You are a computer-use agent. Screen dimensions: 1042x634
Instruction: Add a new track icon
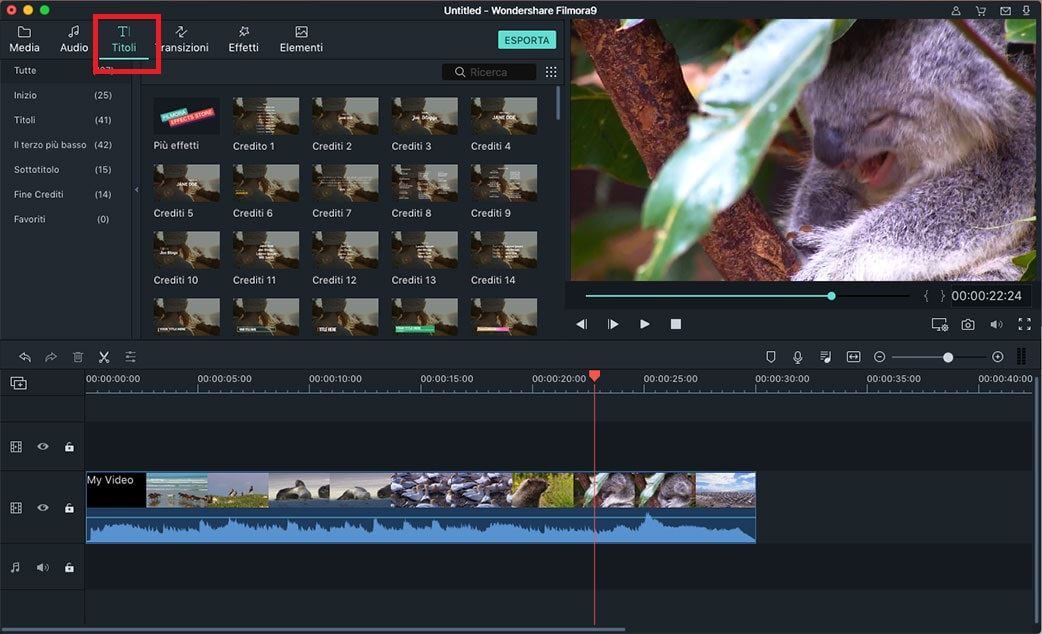[19, 383]
